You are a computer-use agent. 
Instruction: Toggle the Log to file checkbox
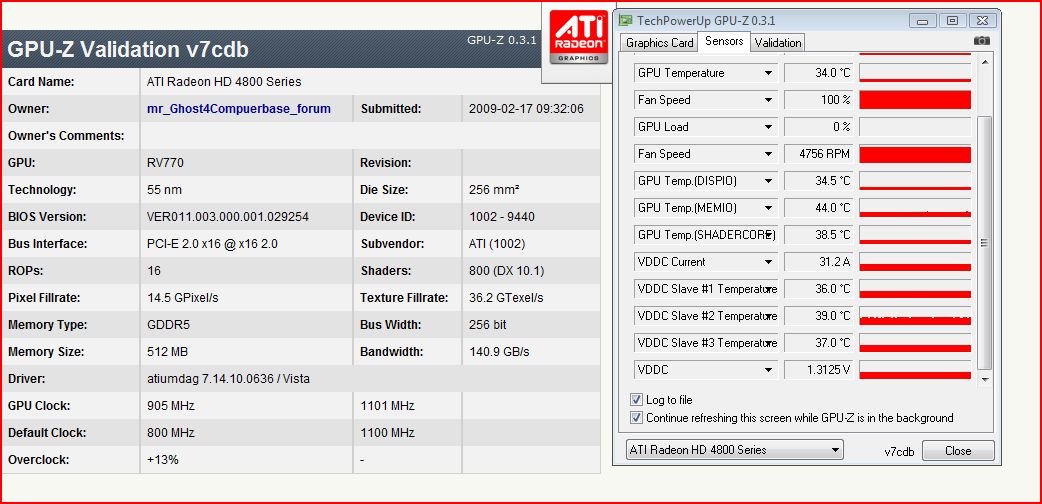coord(636,400)
